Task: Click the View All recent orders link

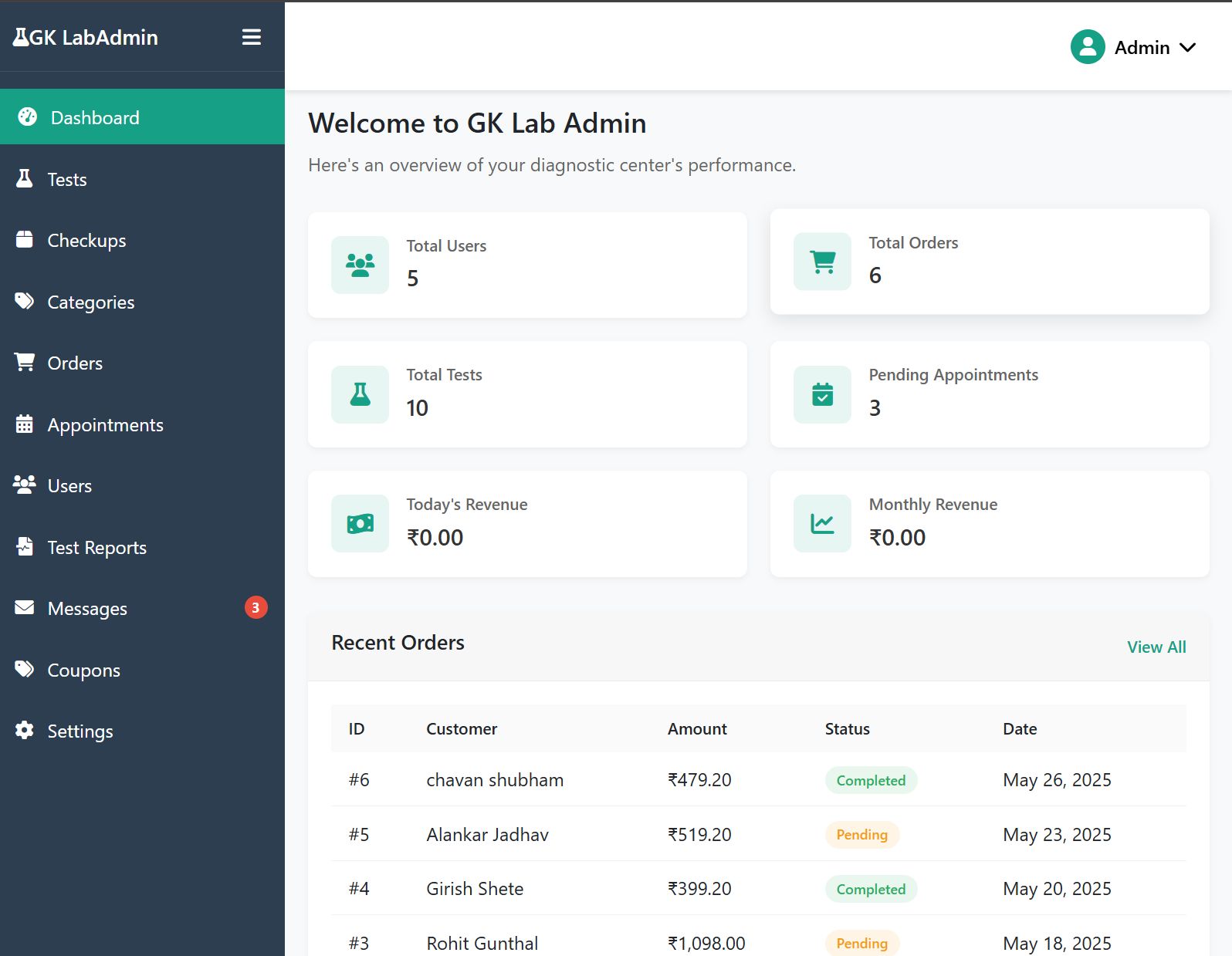Action: coord(1156,647)
